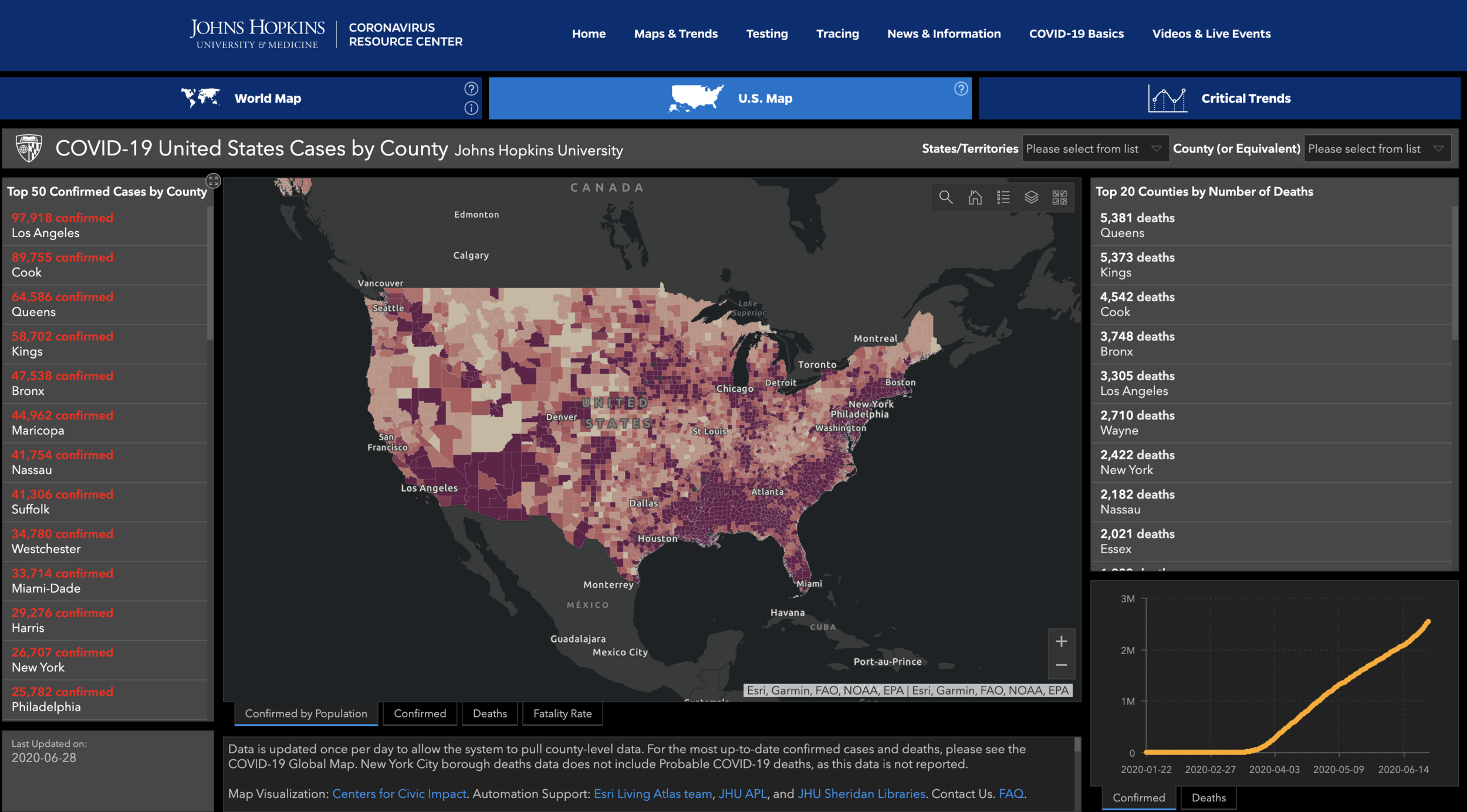This screenshot has width=1467, height=812.
Task: Open JHU APL link
Action: pos(742,794)
